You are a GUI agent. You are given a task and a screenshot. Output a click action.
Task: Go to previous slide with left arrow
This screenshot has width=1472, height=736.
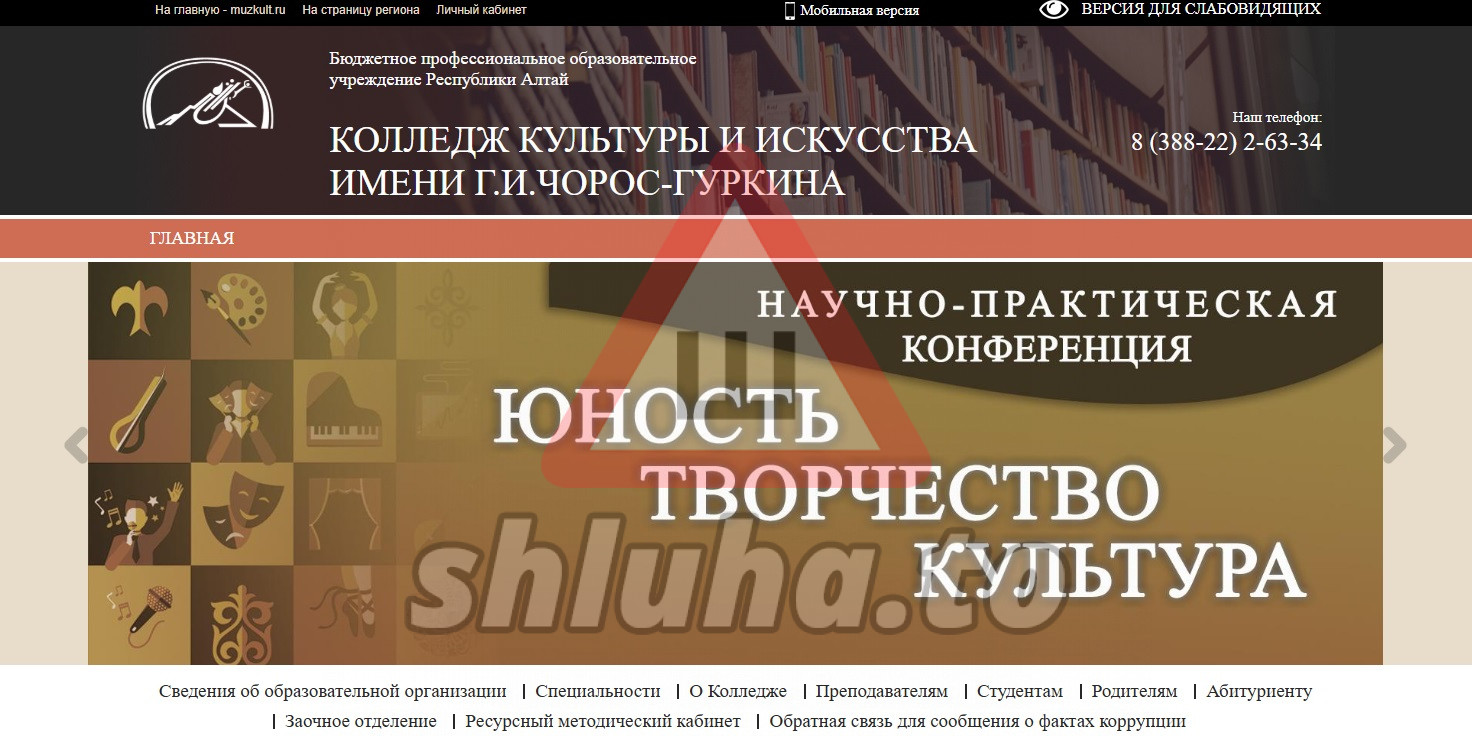click(x=76, y=446)
